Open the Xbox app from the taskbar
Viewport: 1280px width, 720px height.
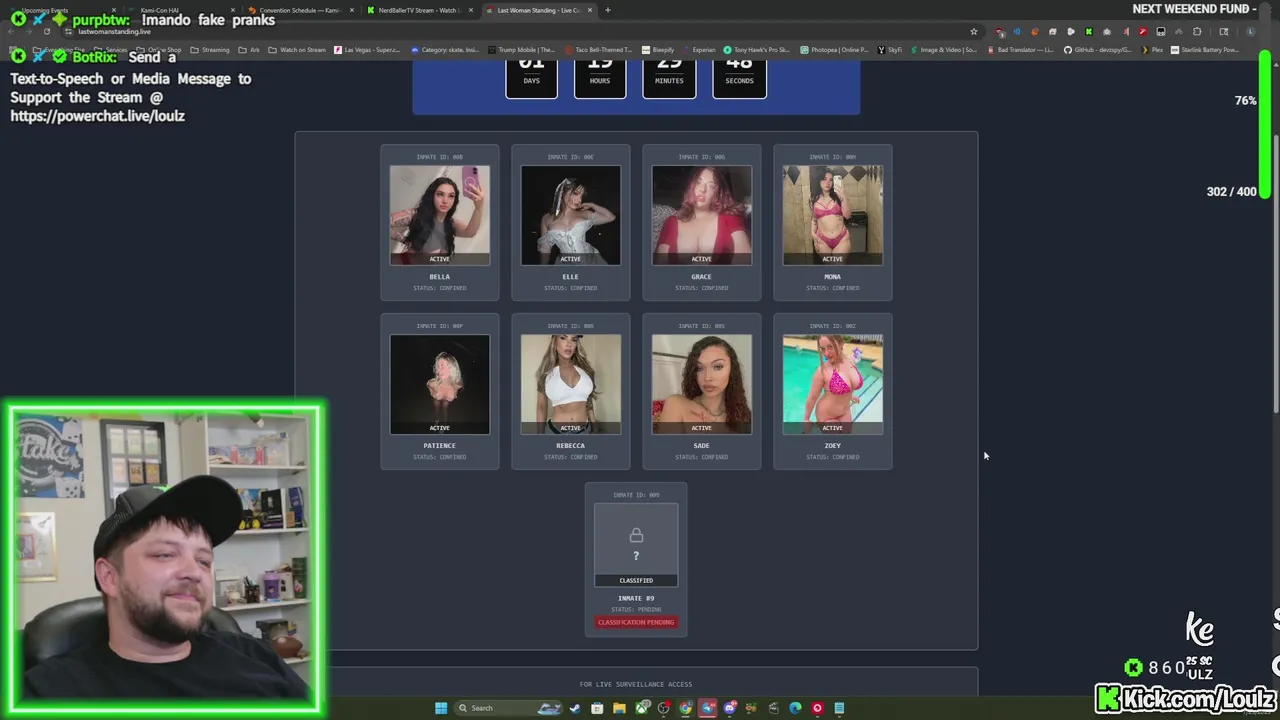click(x=641, y=708)
